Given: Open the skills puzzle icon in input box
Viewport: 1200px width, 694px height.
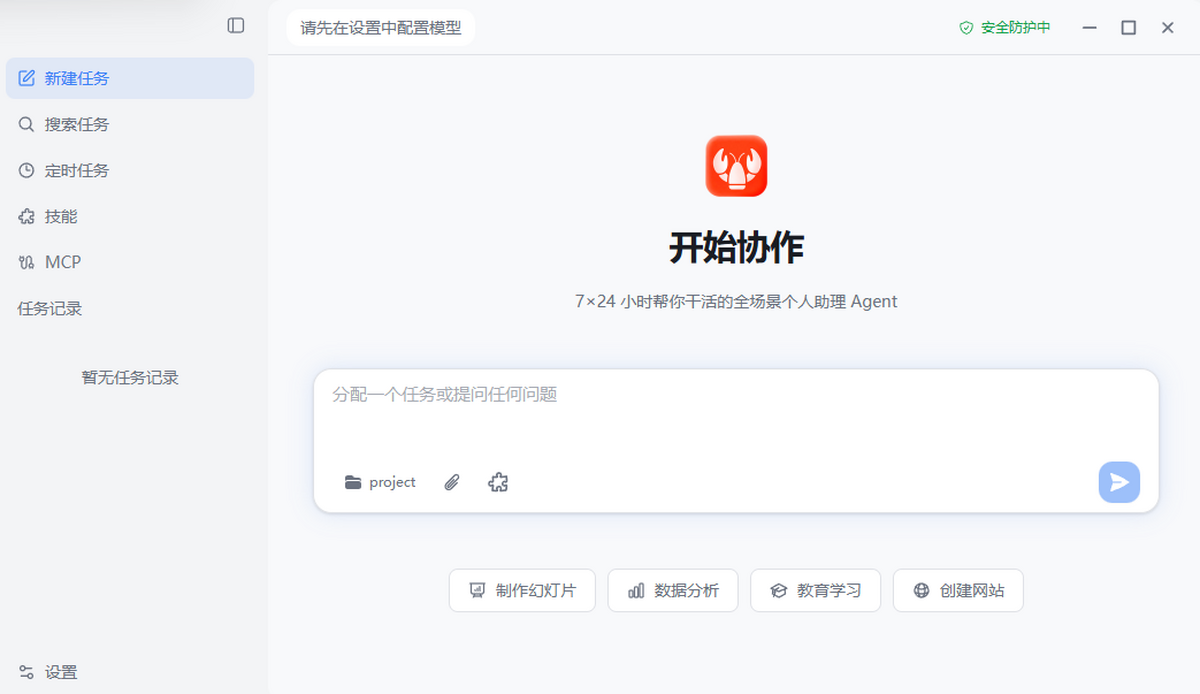Looking at the screenshot, I should tap(498, 483).
